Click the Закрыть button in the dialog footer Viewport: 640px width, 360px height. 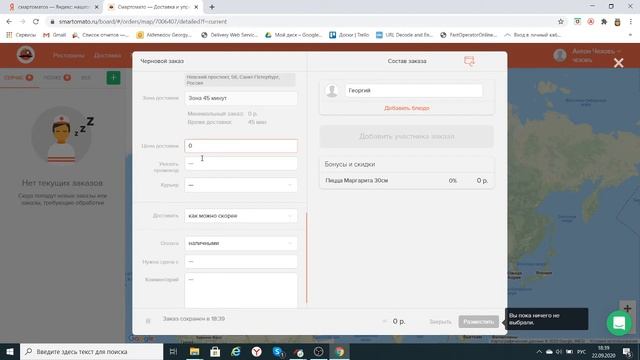point(440,322)
